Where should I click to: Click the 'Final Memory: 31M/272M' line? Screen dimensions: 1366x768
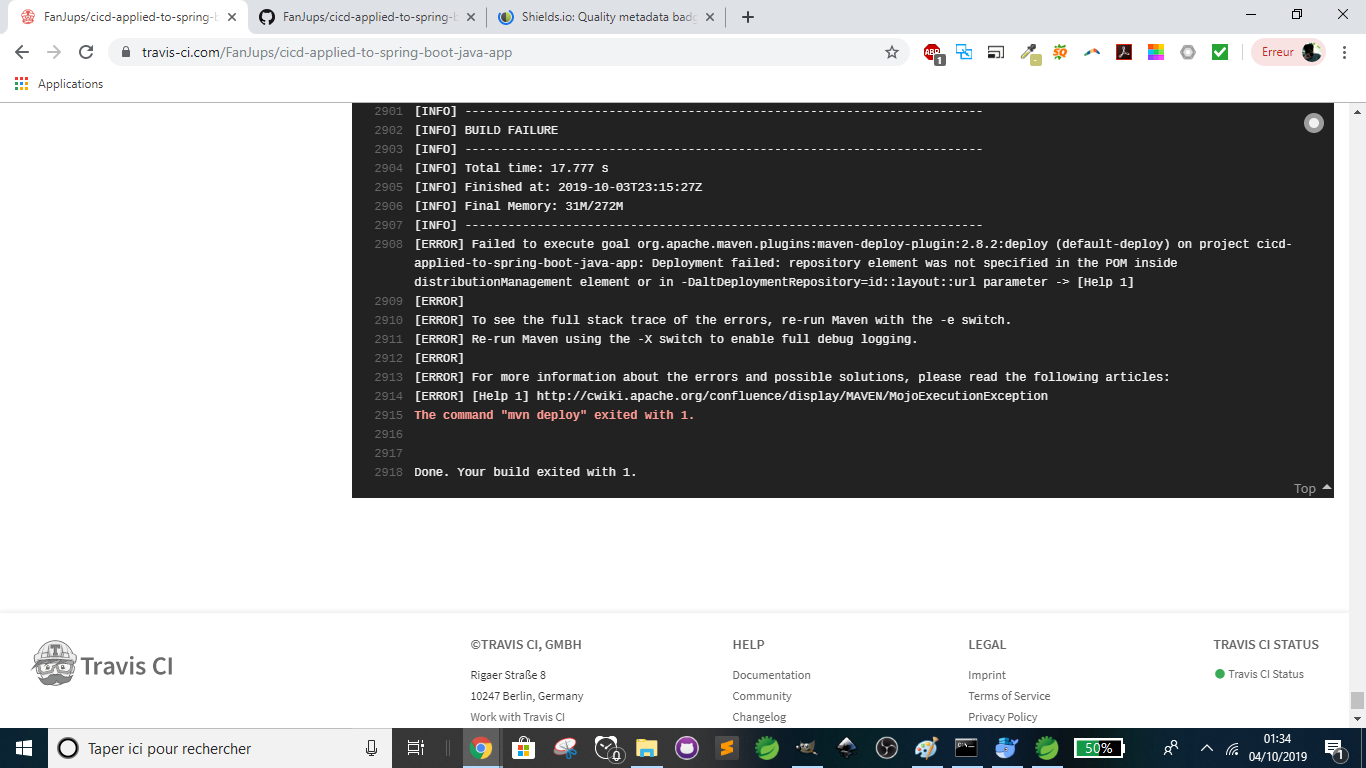pos(518,206)
